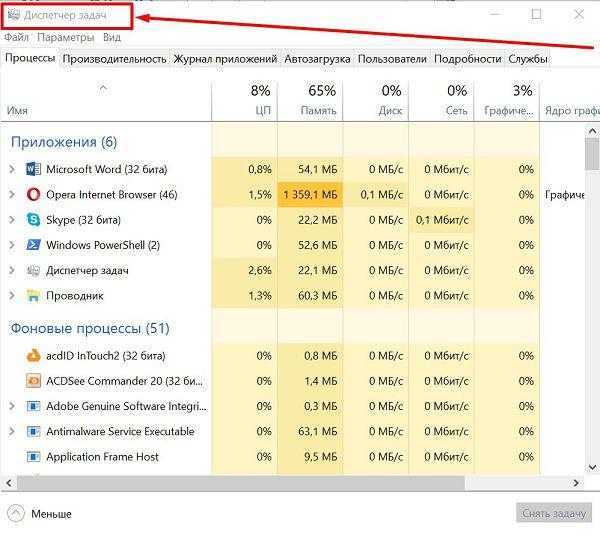600x535 pixels.
Task: Click the horizontal scrollbar right arrow
Action: (x=576, y=483)
